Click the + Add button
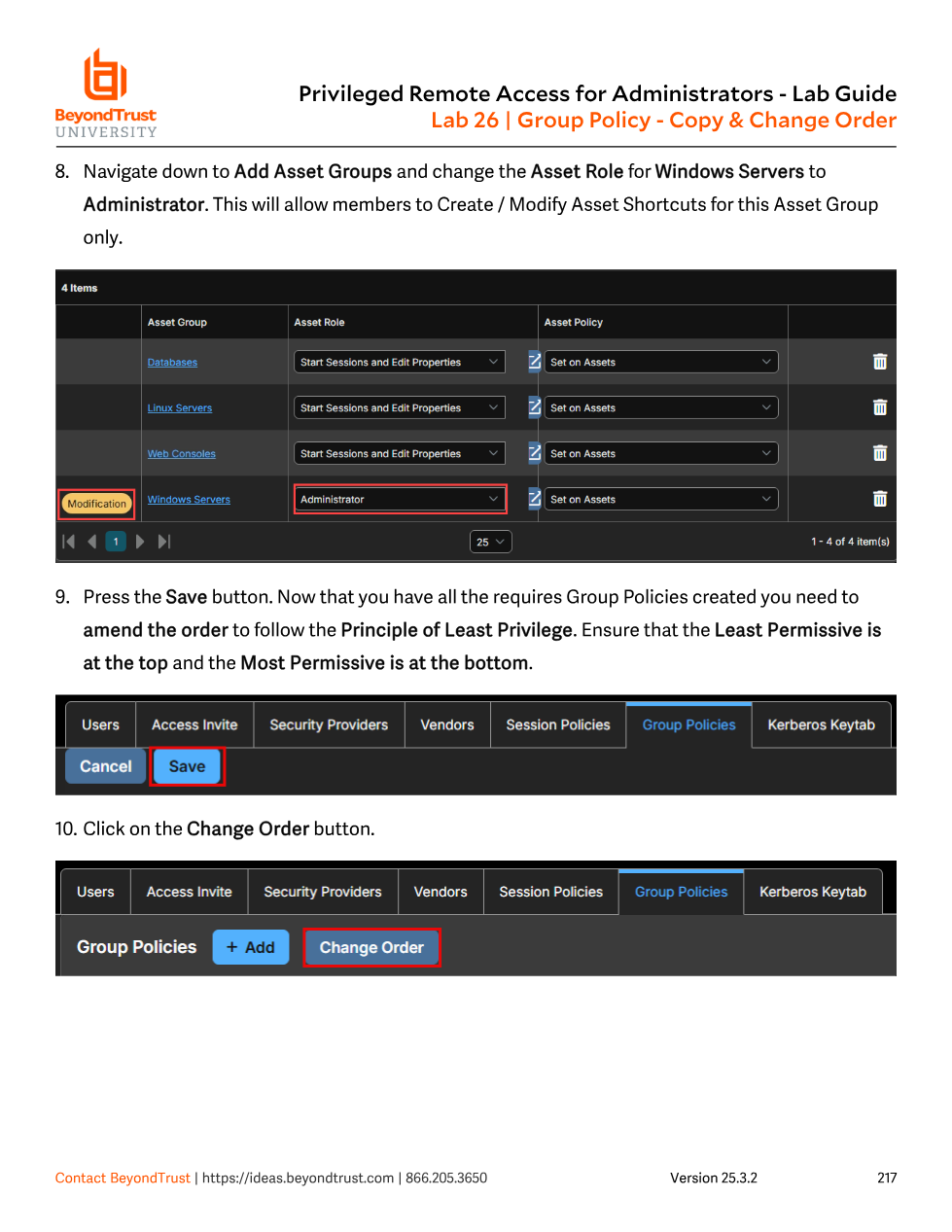Screen dimensions: 952x1232 (251, 947)
